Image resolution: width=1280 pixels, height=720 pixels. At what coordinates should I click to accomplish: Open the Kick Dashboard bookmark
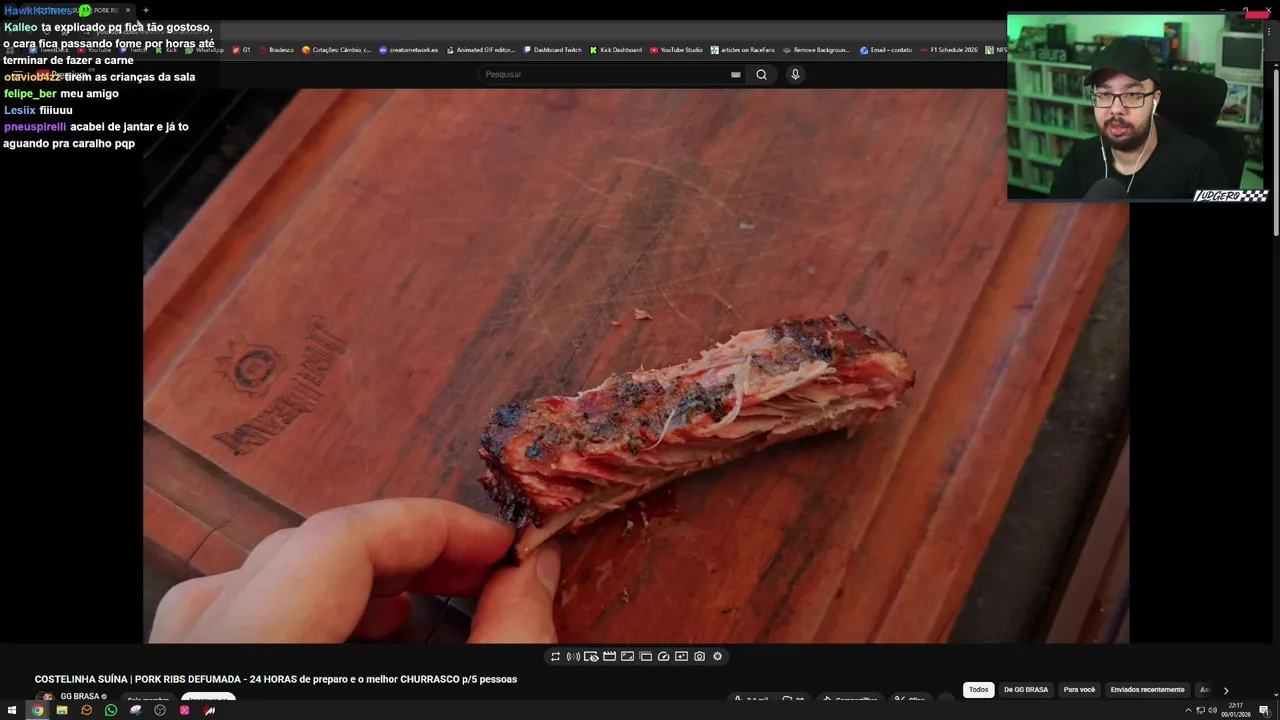point(616,50)
